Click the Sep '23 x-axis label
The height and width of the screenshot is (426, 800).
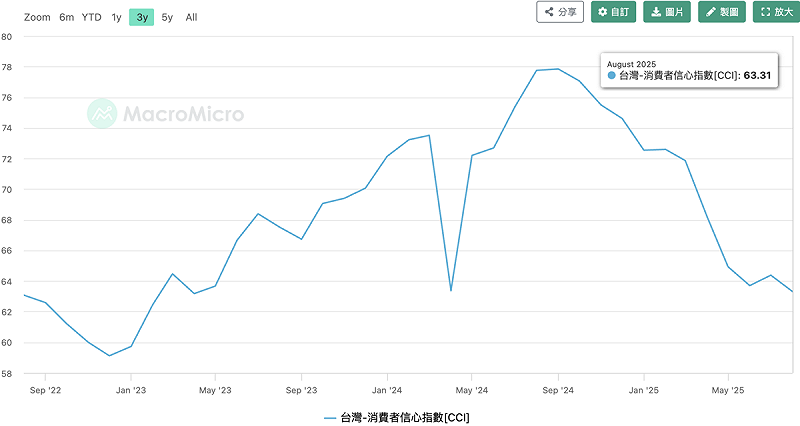[302, 390]
